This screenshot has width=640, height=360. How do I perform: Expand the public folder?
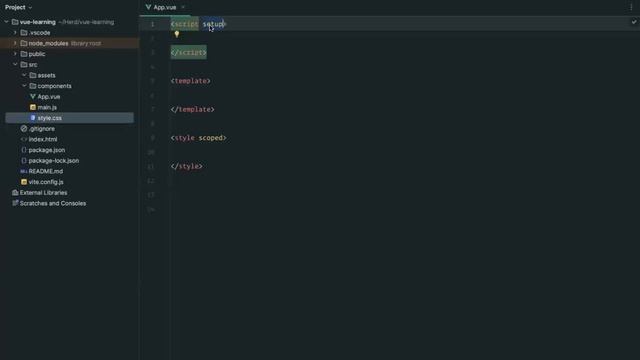point(15,54)
